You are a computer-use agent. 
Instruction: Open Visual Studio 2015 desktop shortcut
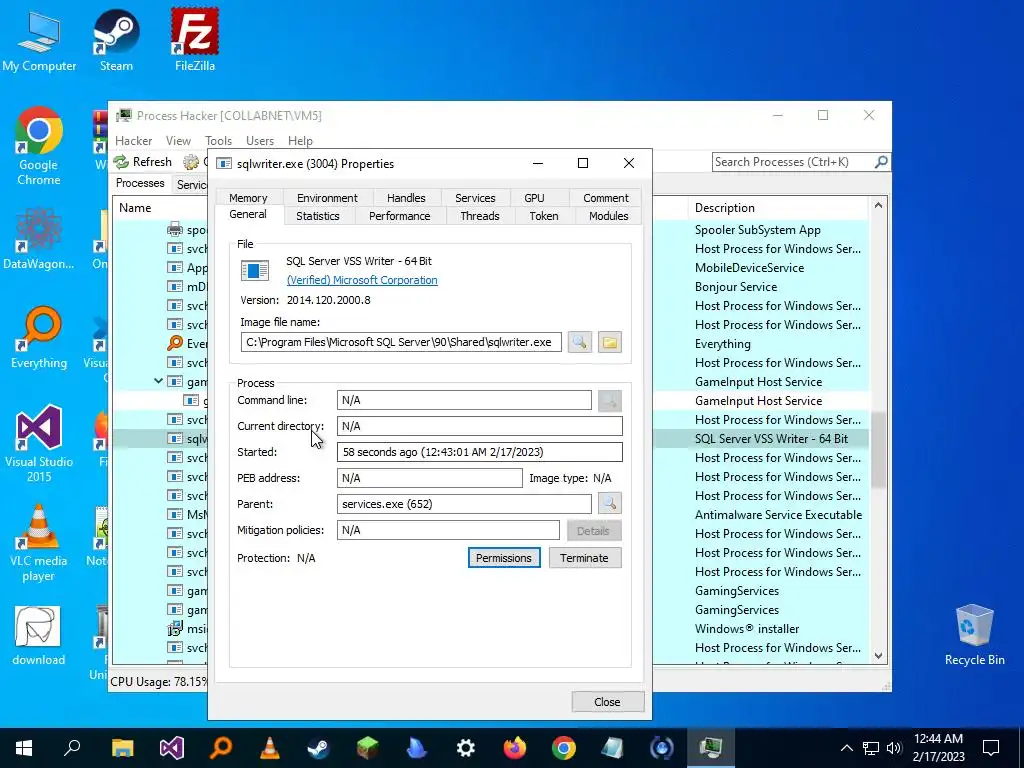[x=39, y=444]
